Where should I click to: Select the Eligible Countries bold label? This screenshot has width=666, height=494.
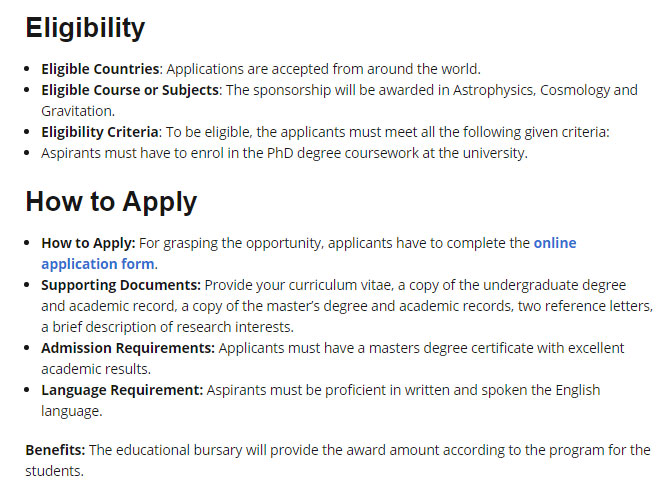(x=100, y=69)
